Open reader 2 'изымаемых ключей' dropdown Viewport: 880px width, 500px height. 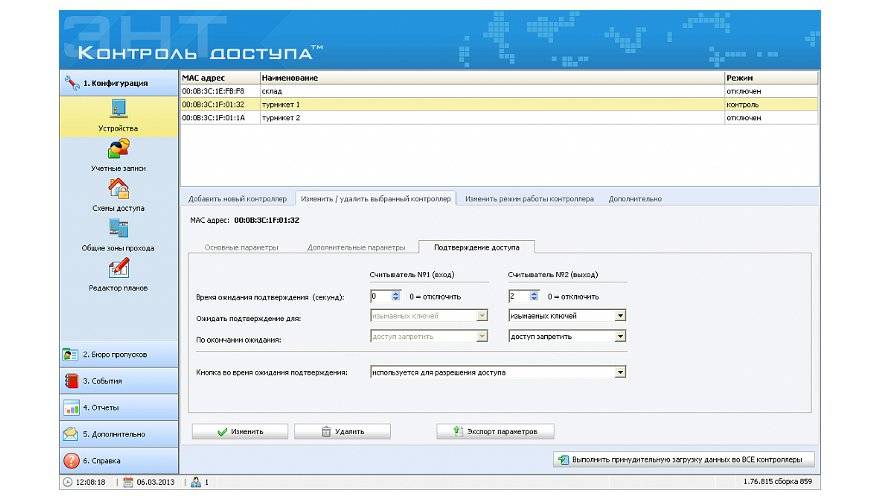click(620, 316)
